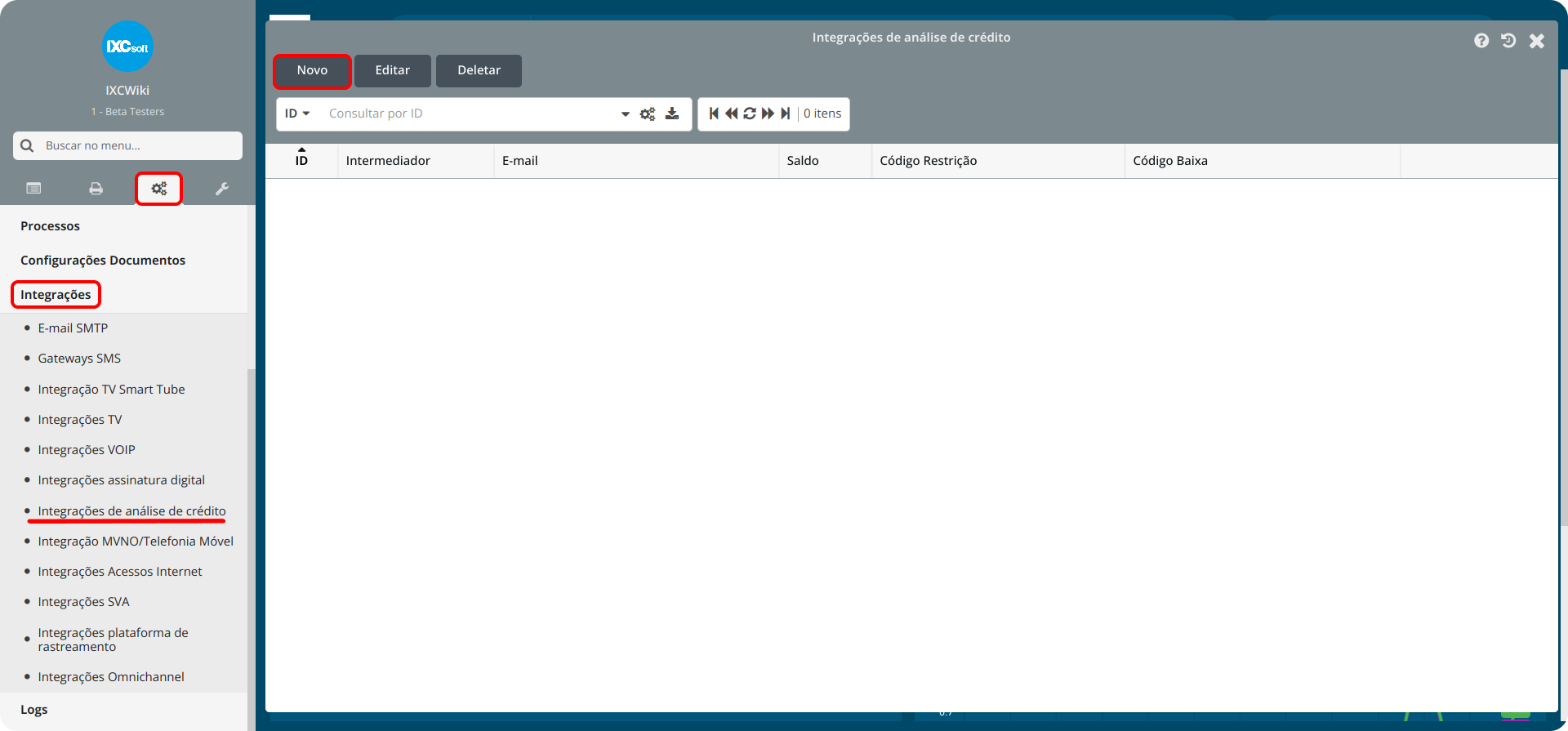Click the history clock icon
The width and height of the screenshot is (1568, 731).
[x=1508, y=41]
